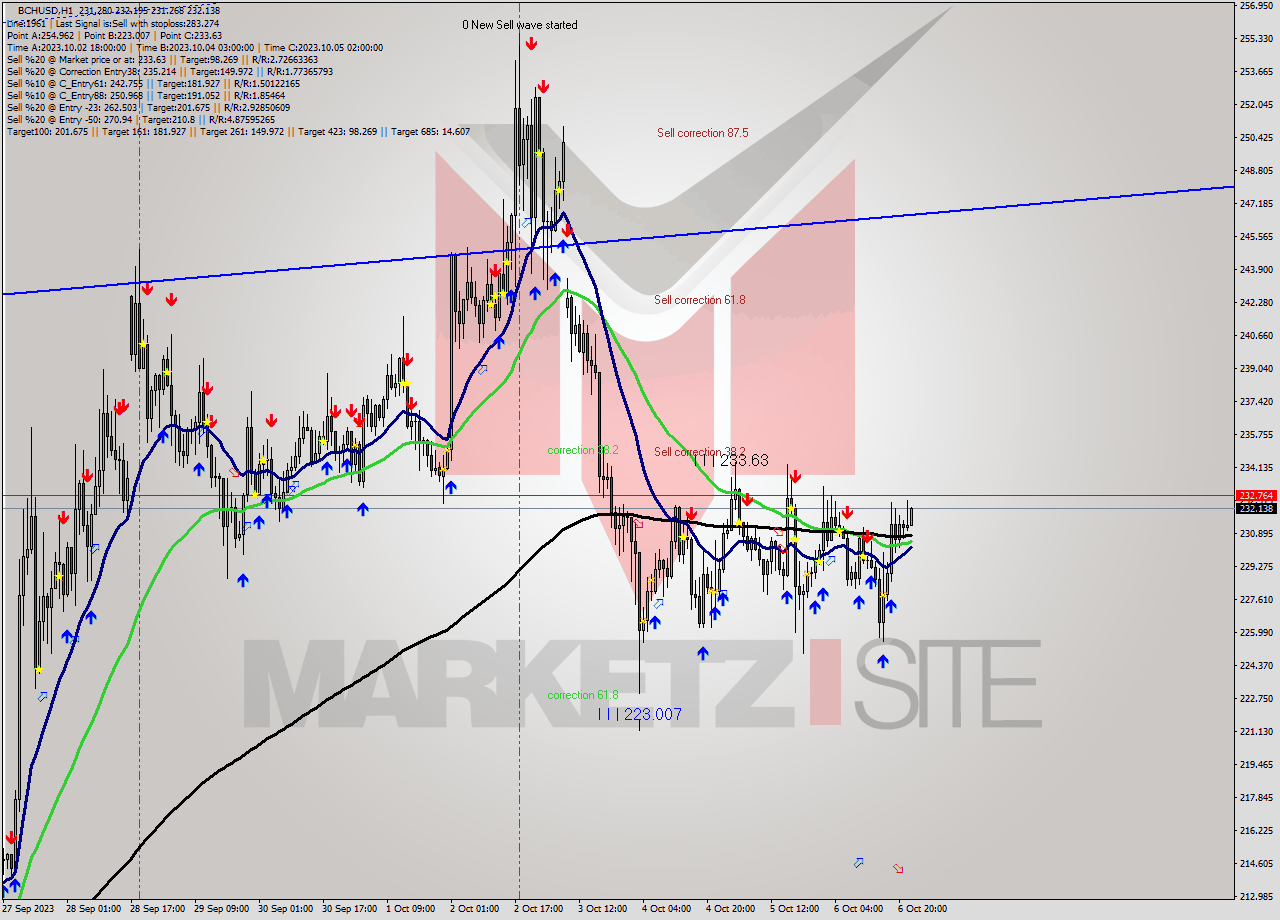The image size is (1280, 920).
Task: Click the 214.605 price axis value
Action: (1256, 864)
